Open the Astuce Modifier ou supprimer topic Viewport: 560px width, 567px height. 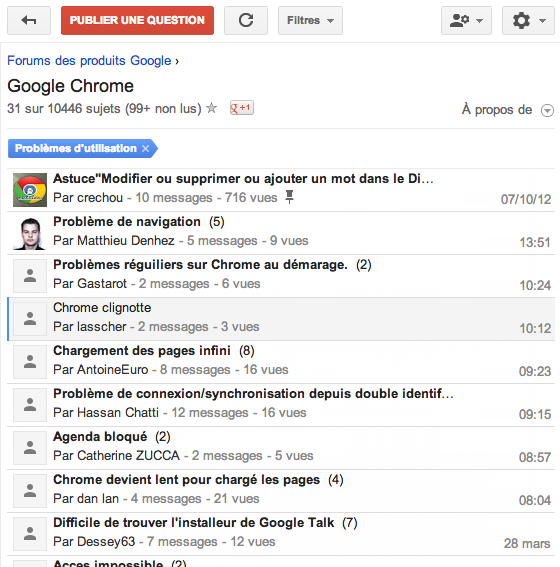click(x=243, y=179)
